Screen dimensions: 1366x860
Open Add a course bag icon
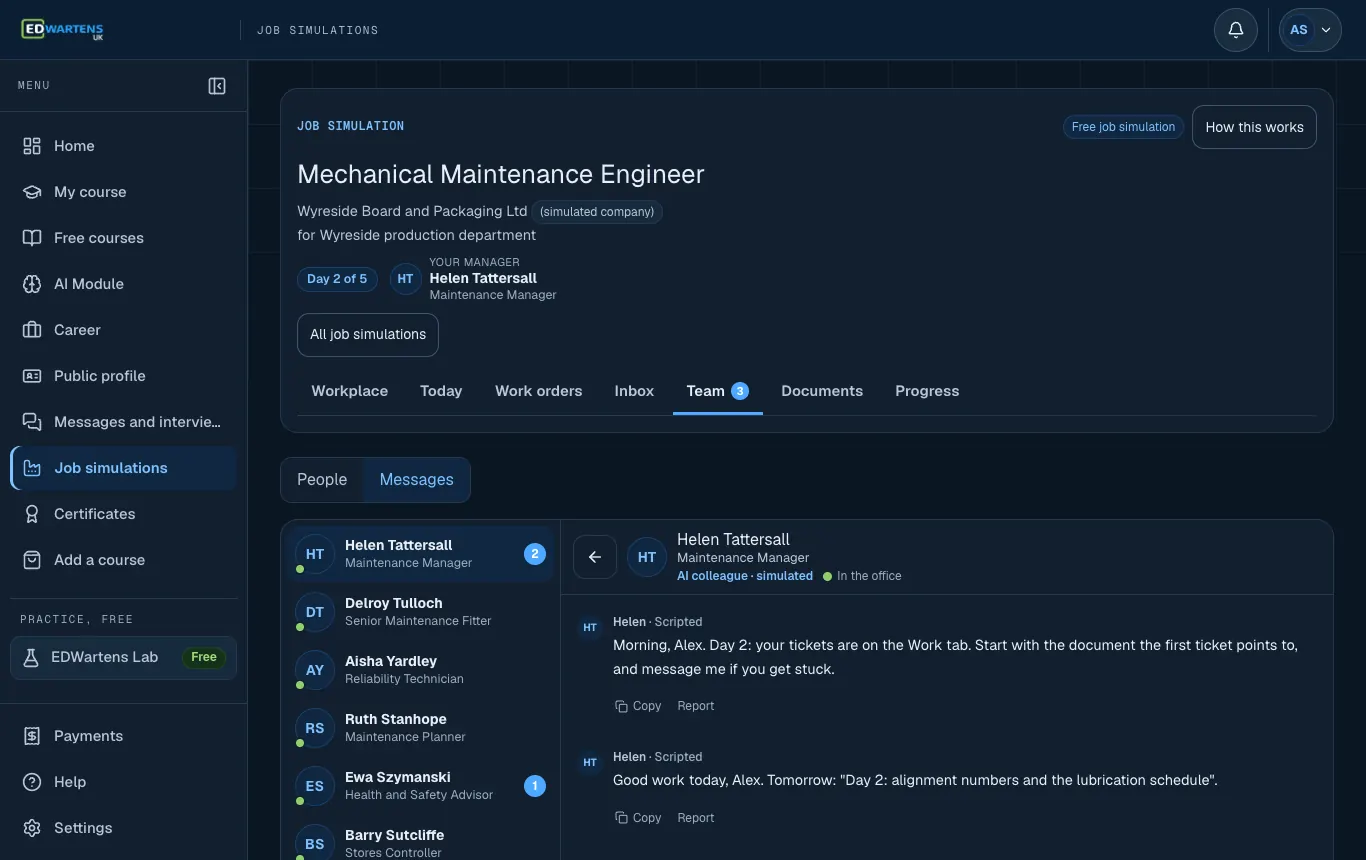click(x=32, y=560)
